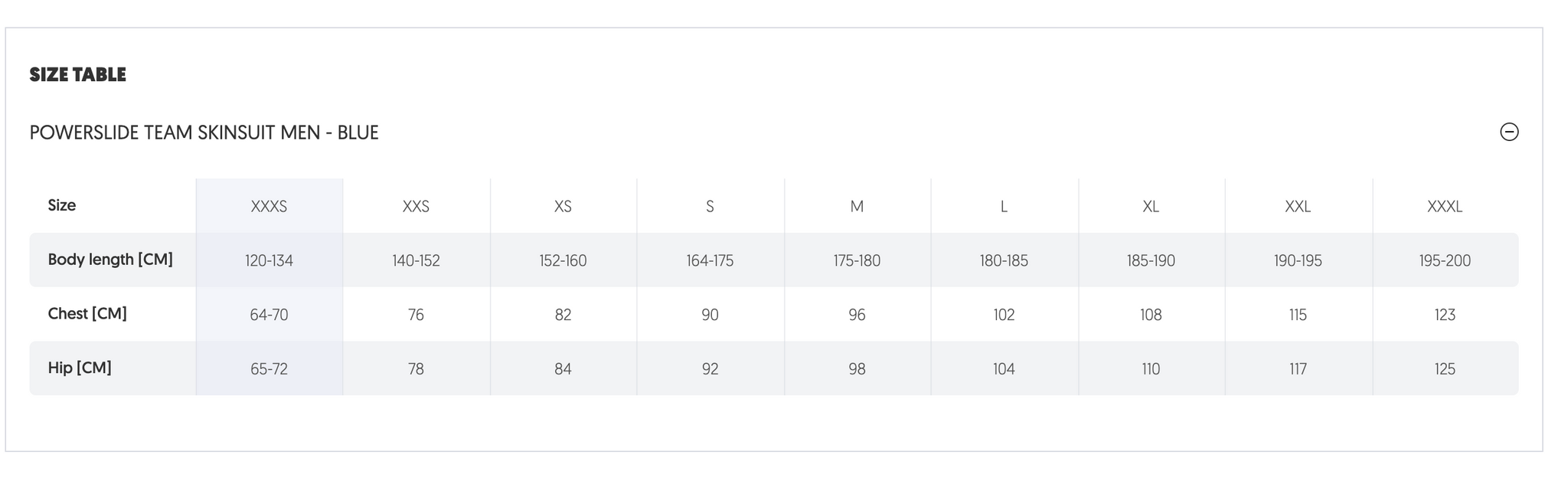Click the Body length [CM] row label

point(110,260)
